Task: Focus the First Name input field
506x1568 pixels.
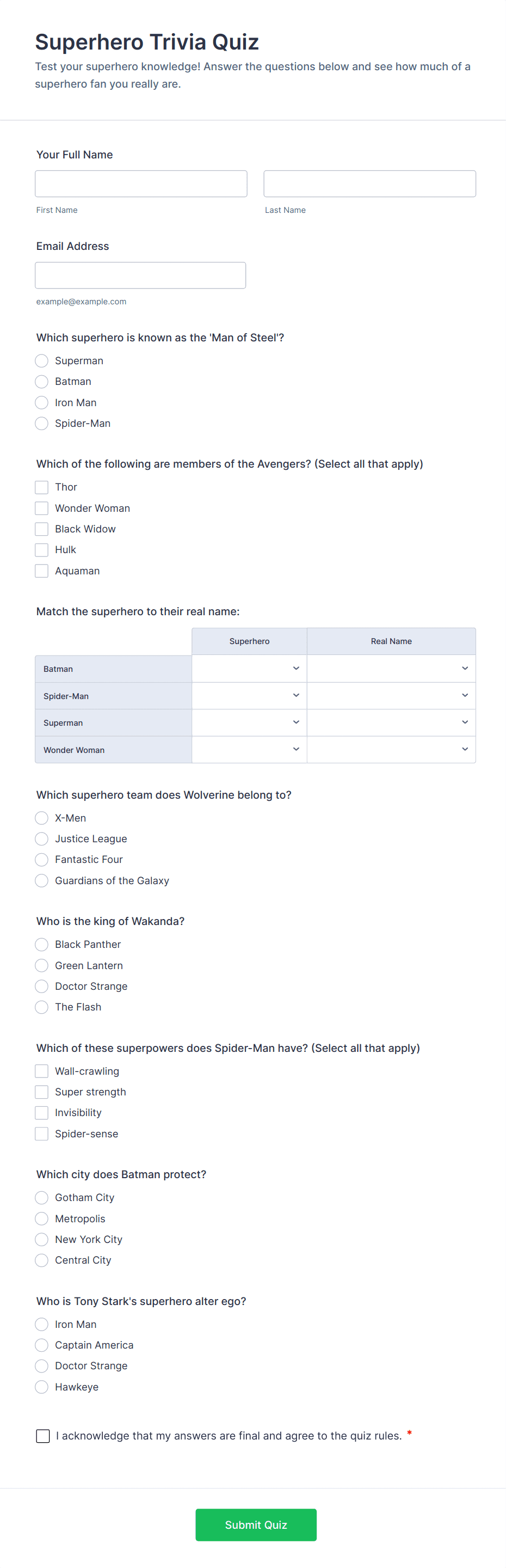Action: pos(141,184)
